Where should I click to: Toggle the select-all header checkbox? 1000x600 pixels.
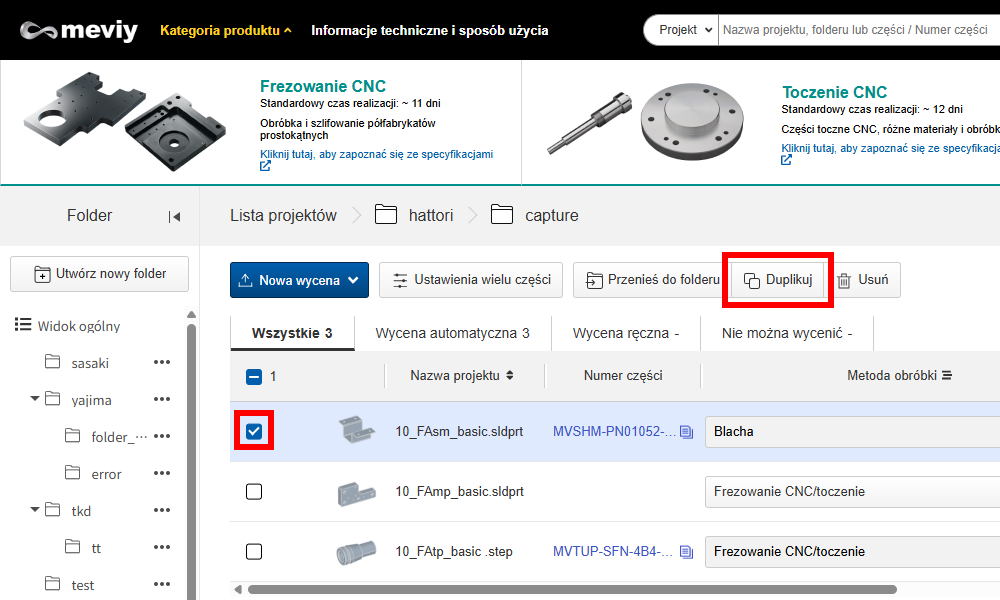point(254,377)
